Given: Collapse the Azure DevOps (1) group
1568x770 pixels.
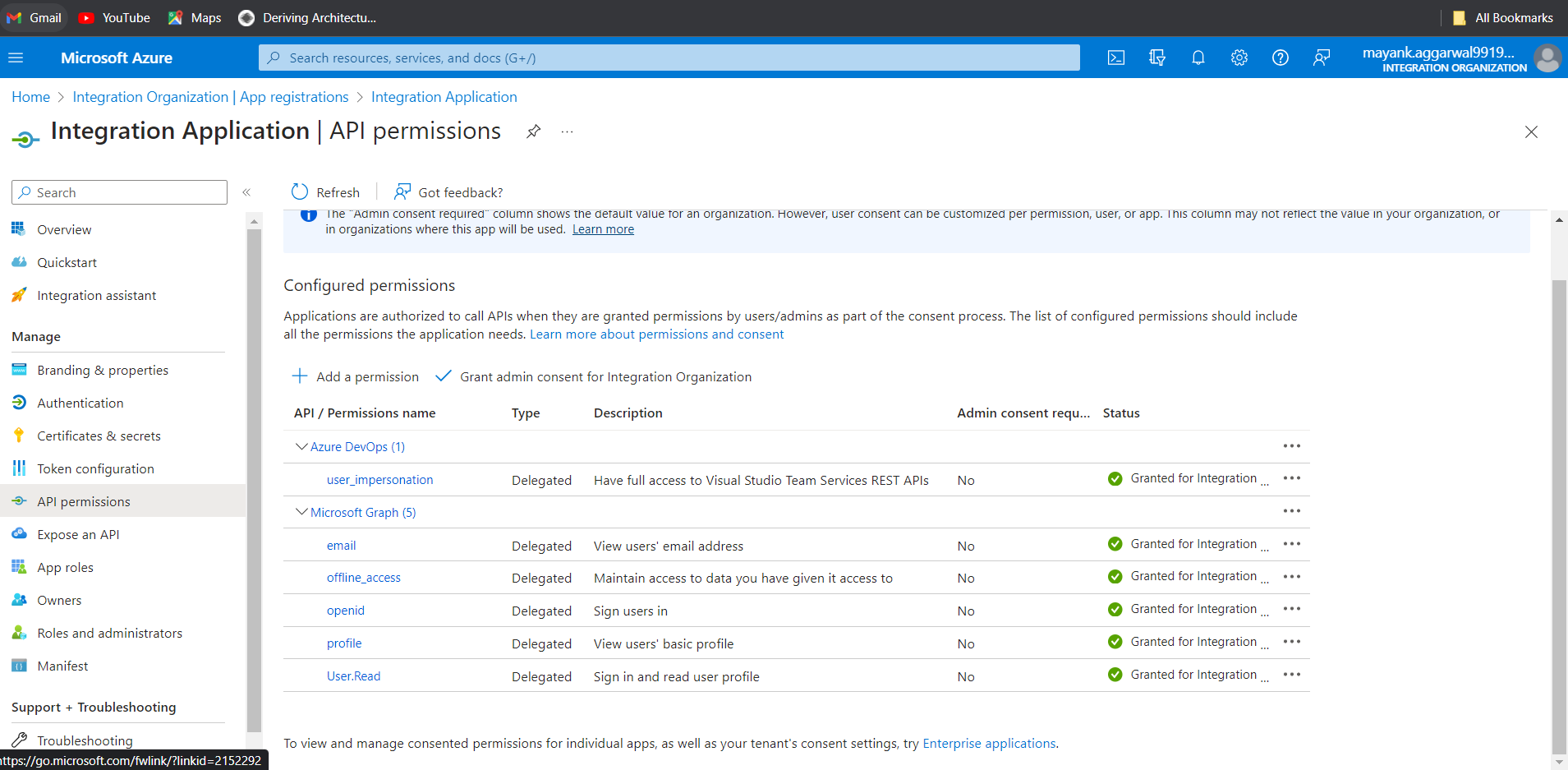Looking at the screenshot, I should coord(301,446).
